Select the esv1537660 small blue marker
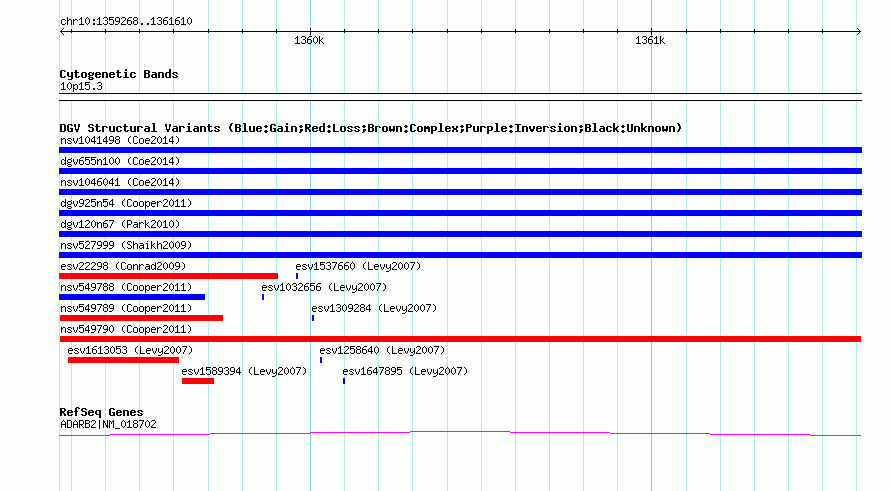Image resolution: width=890 pixels, height=491 pixels. (297, 276)
